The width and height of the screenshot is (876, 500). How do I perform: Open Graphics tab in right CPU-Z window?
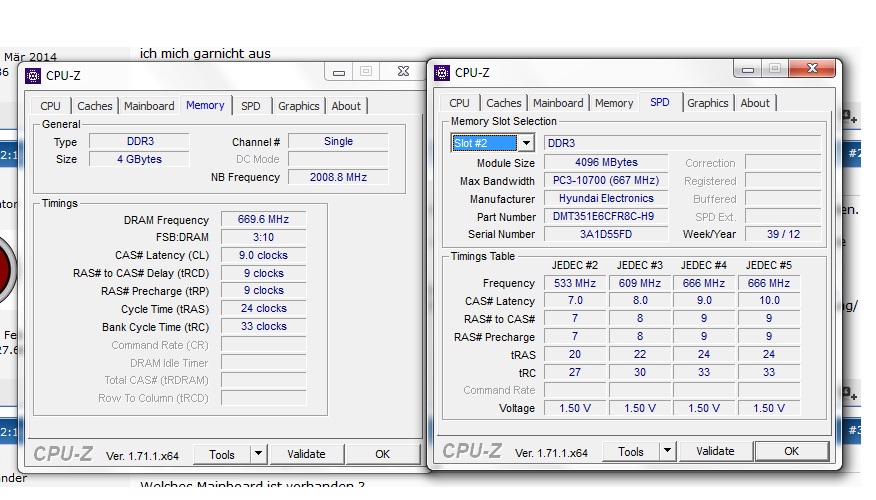tap(708, 103)
